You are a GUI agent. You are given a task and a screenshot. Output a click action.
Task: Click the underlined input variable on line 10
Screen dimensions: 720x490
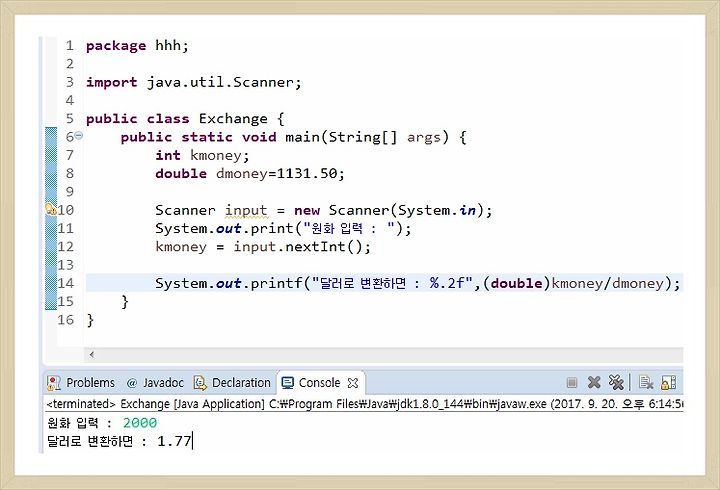(246, 210)
